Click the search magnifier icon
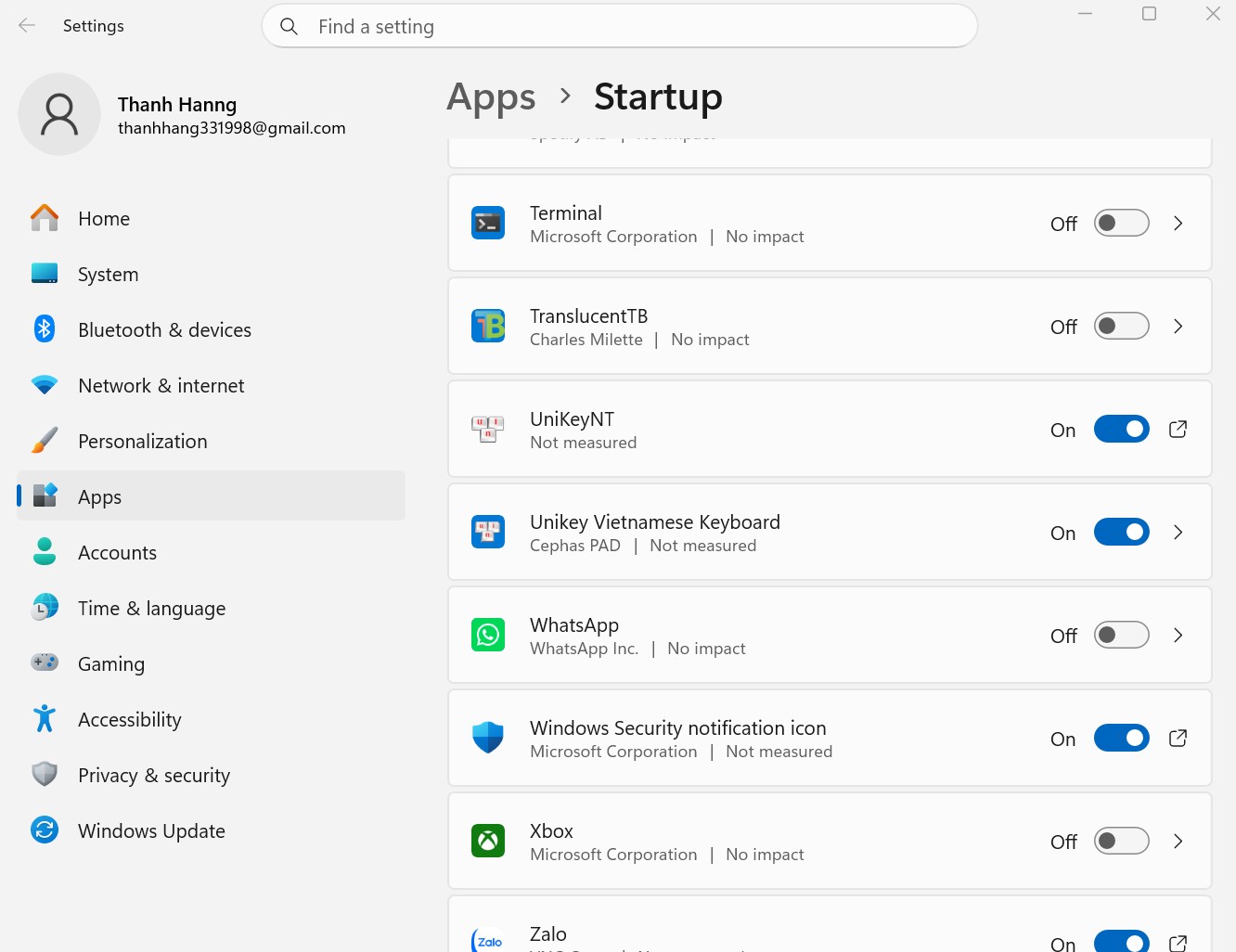 click(290, 27)
